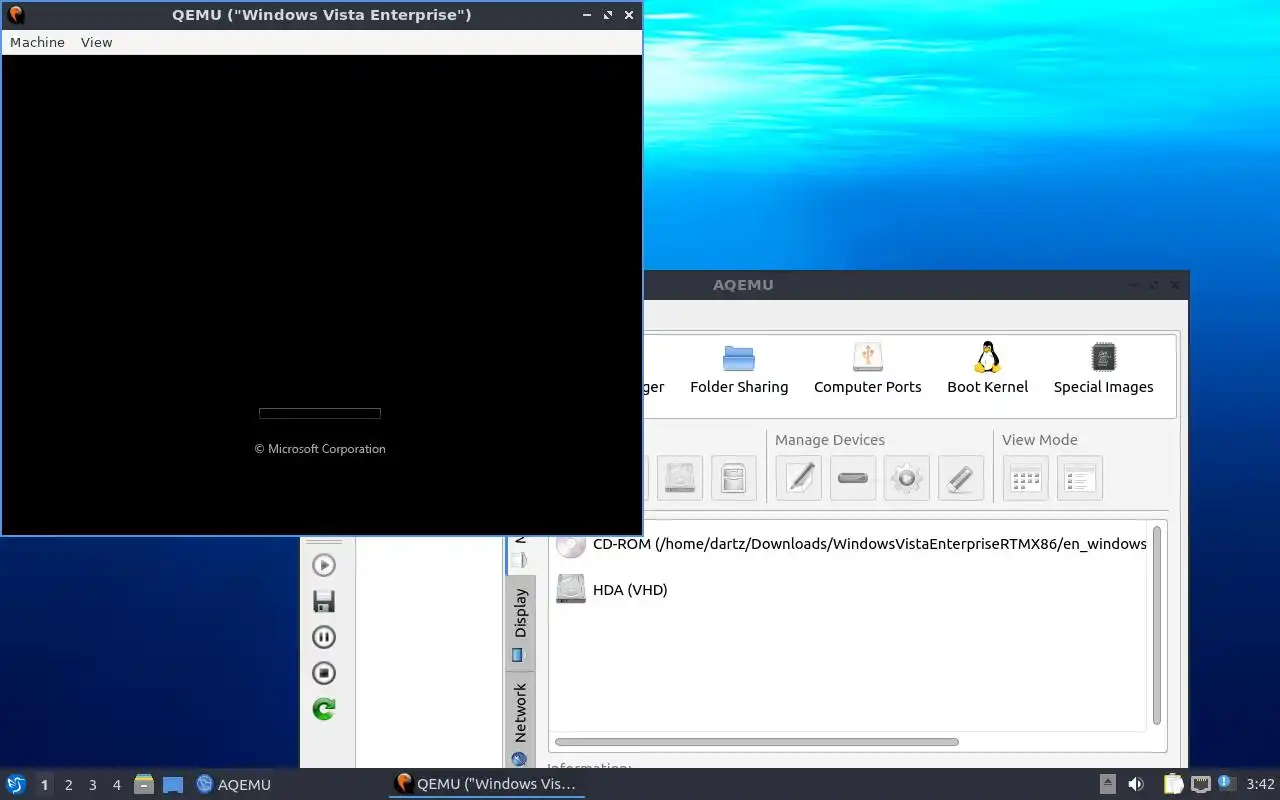
Task: Activate the QEMU taskbar entry
Action: (x=486, y=784)
